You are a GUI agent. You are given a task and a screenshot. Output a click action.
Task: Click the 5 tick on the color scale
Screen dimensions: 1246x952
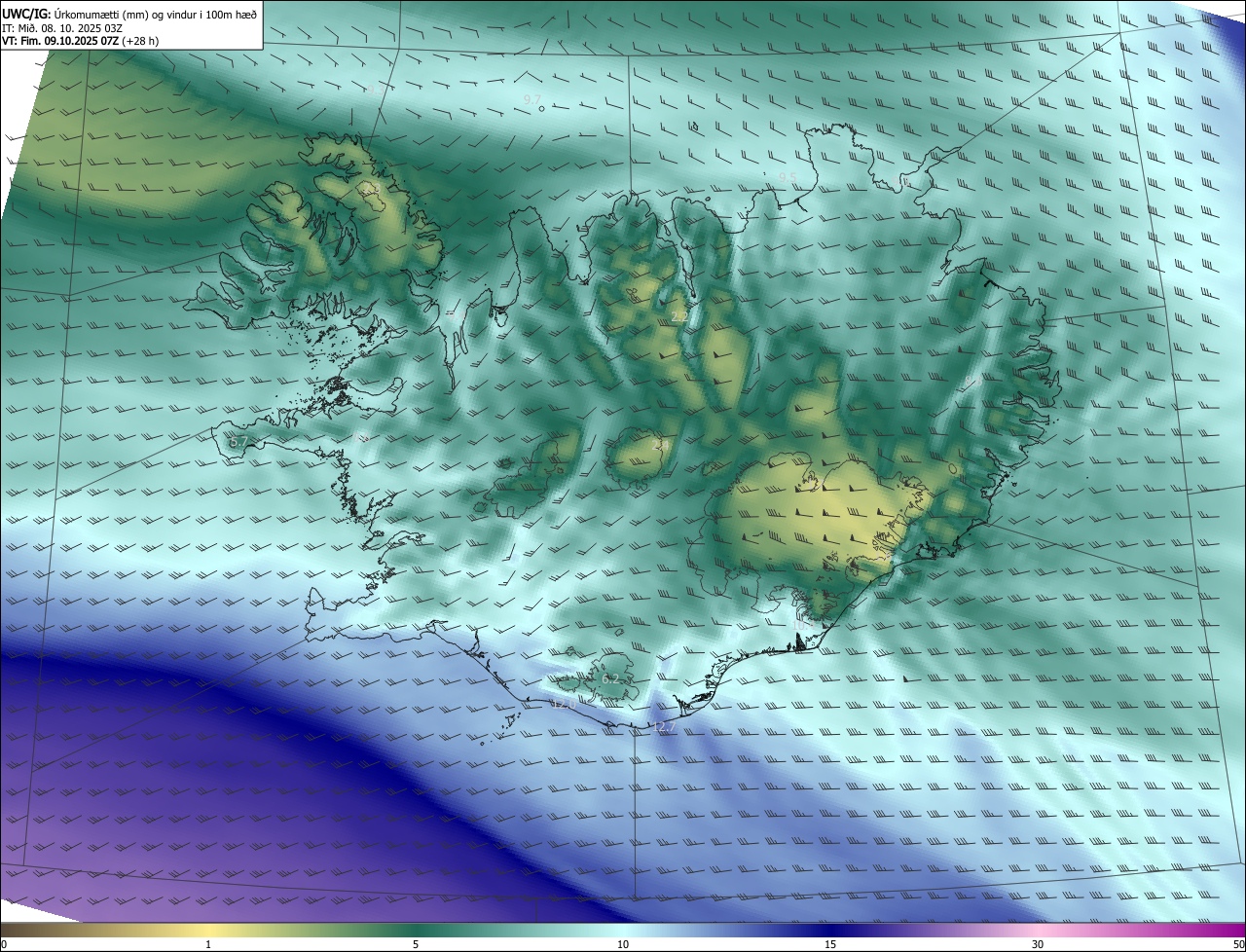416,944
